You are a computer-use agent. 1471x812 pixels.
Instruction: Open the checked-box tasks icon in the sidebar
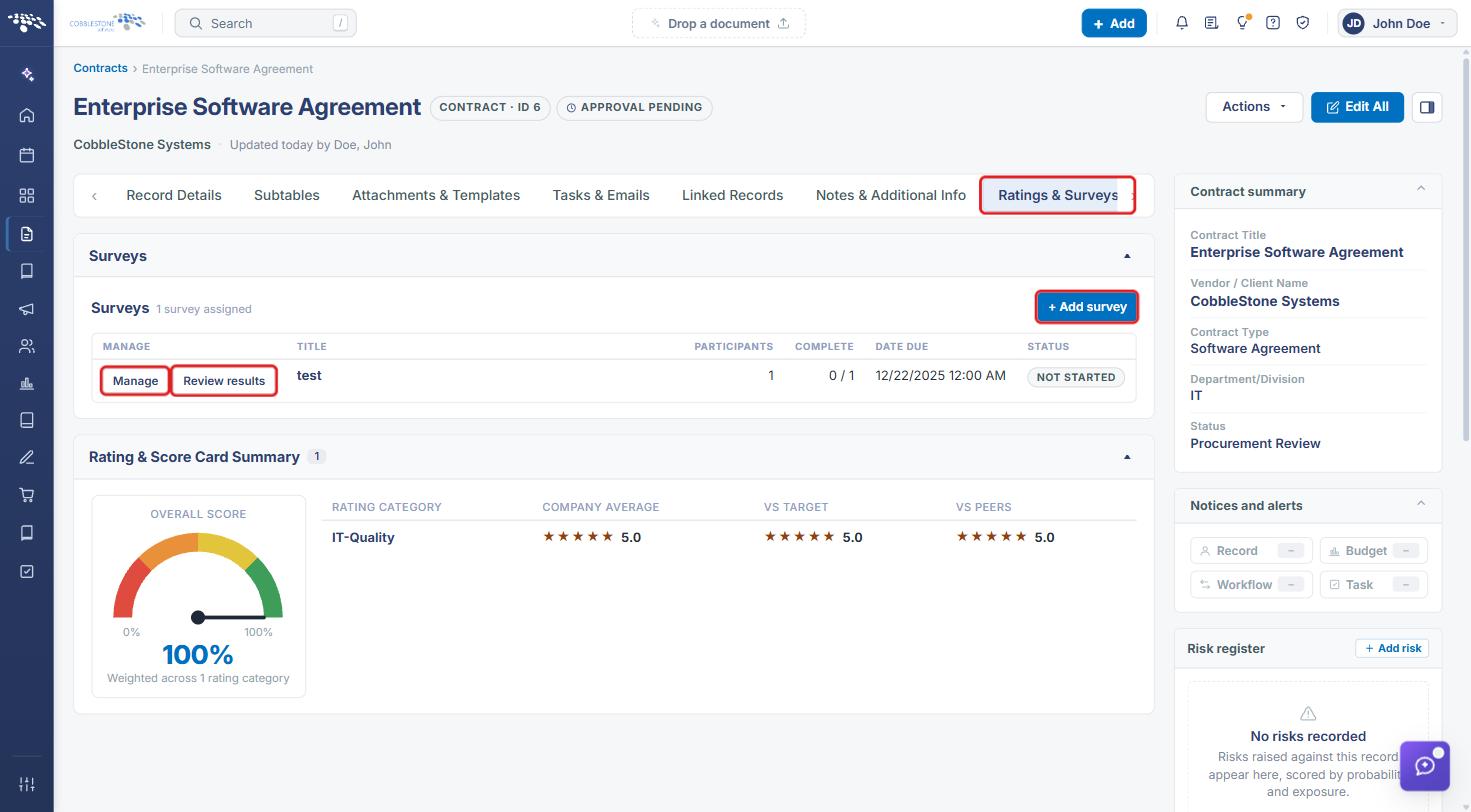pyautogui.click(x=27, y=571)
